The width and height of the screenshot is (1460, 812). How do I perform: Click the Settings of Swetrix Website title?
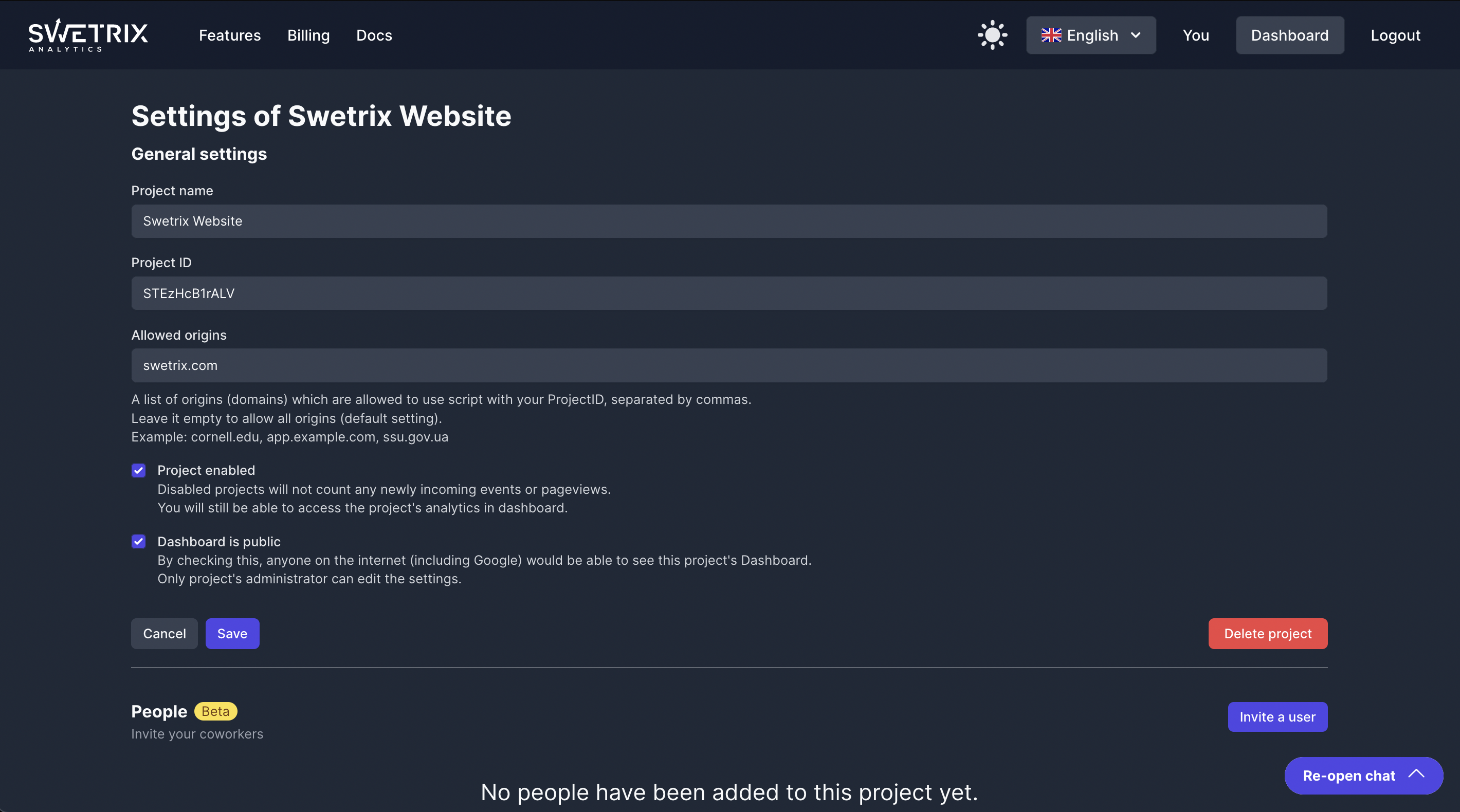pos(321,116)
